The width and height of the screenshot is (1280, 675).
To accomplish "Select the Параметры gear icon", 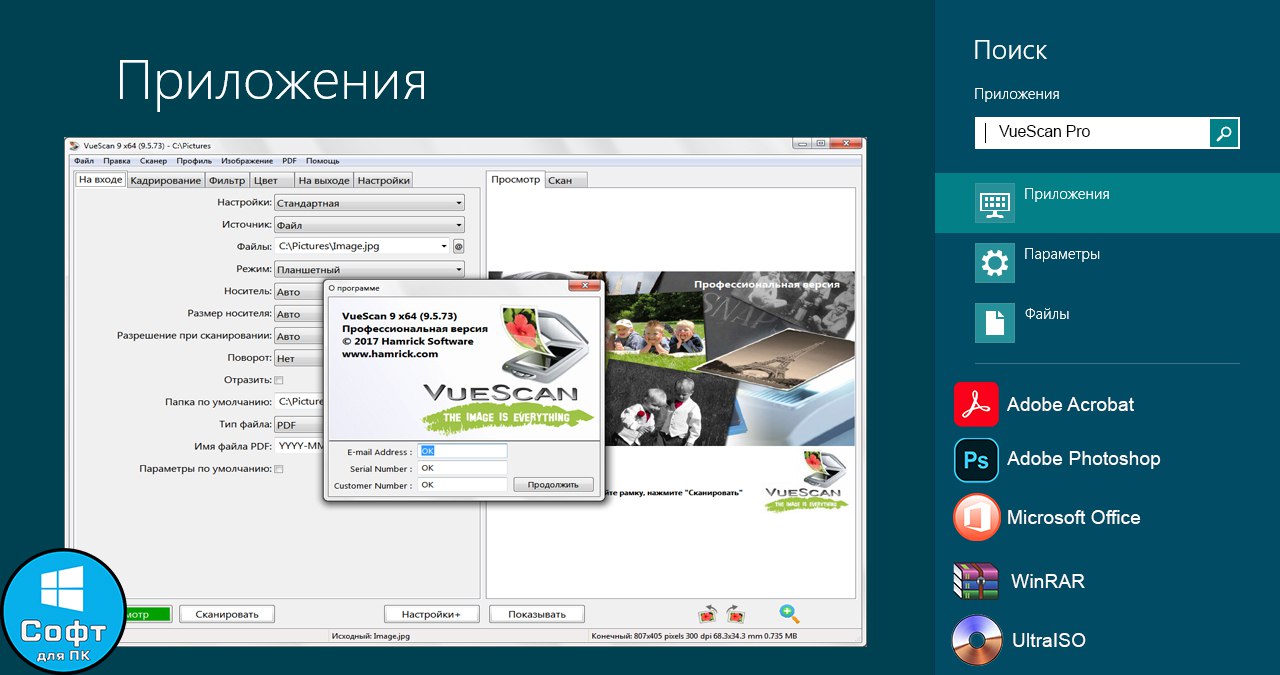I will coord(994,262).
